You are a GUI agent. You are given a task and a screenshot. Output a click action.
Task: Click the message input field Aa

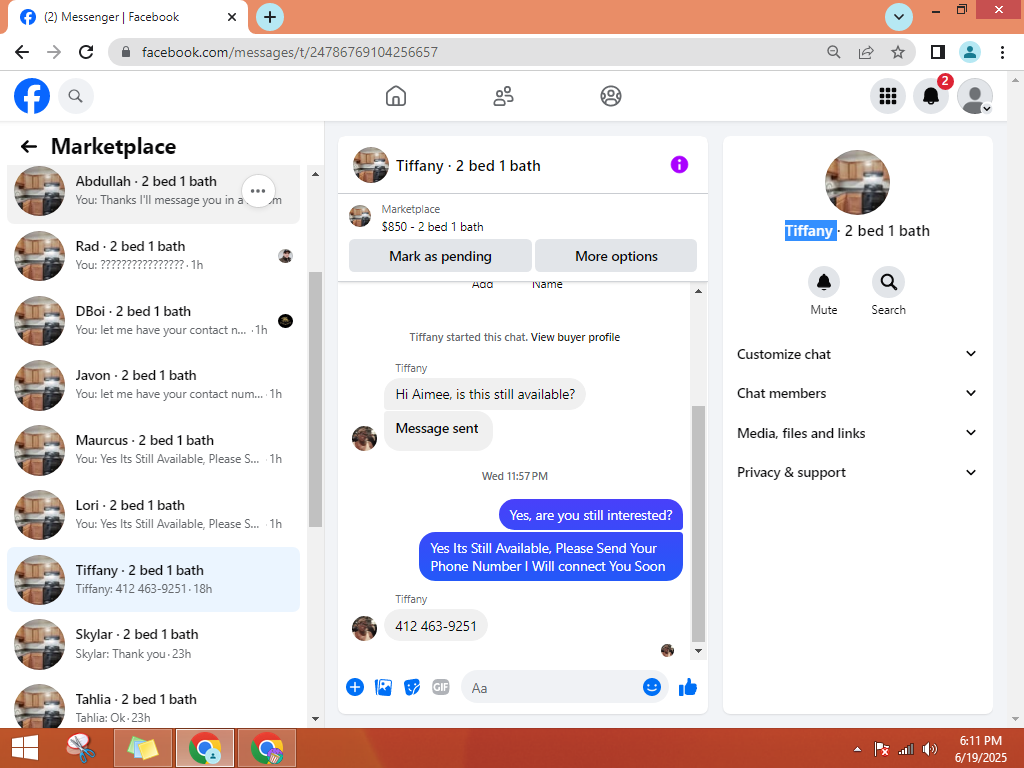click(x=552, y=688)
